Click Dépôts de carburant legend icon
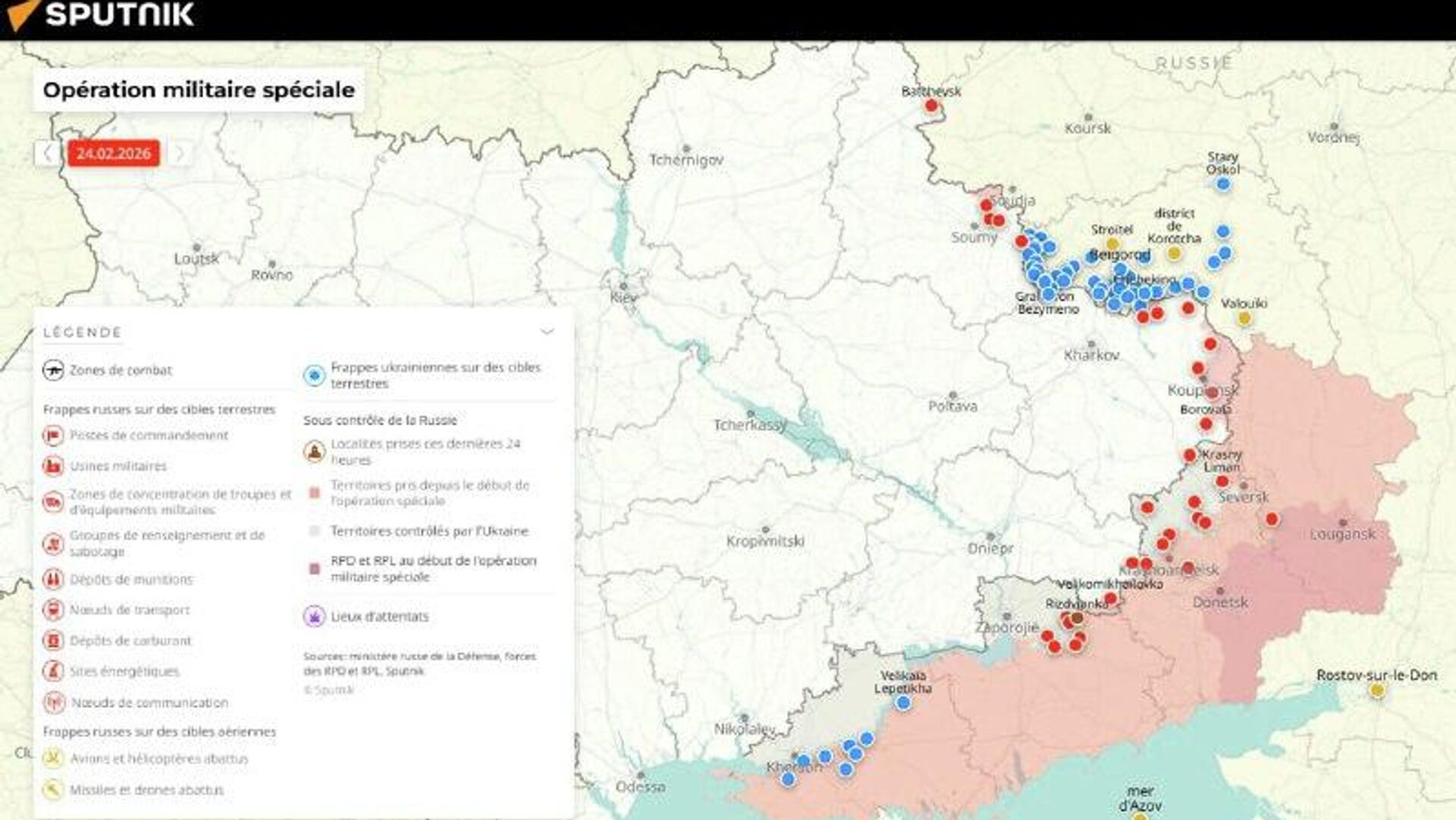 [x=53, y=641]
